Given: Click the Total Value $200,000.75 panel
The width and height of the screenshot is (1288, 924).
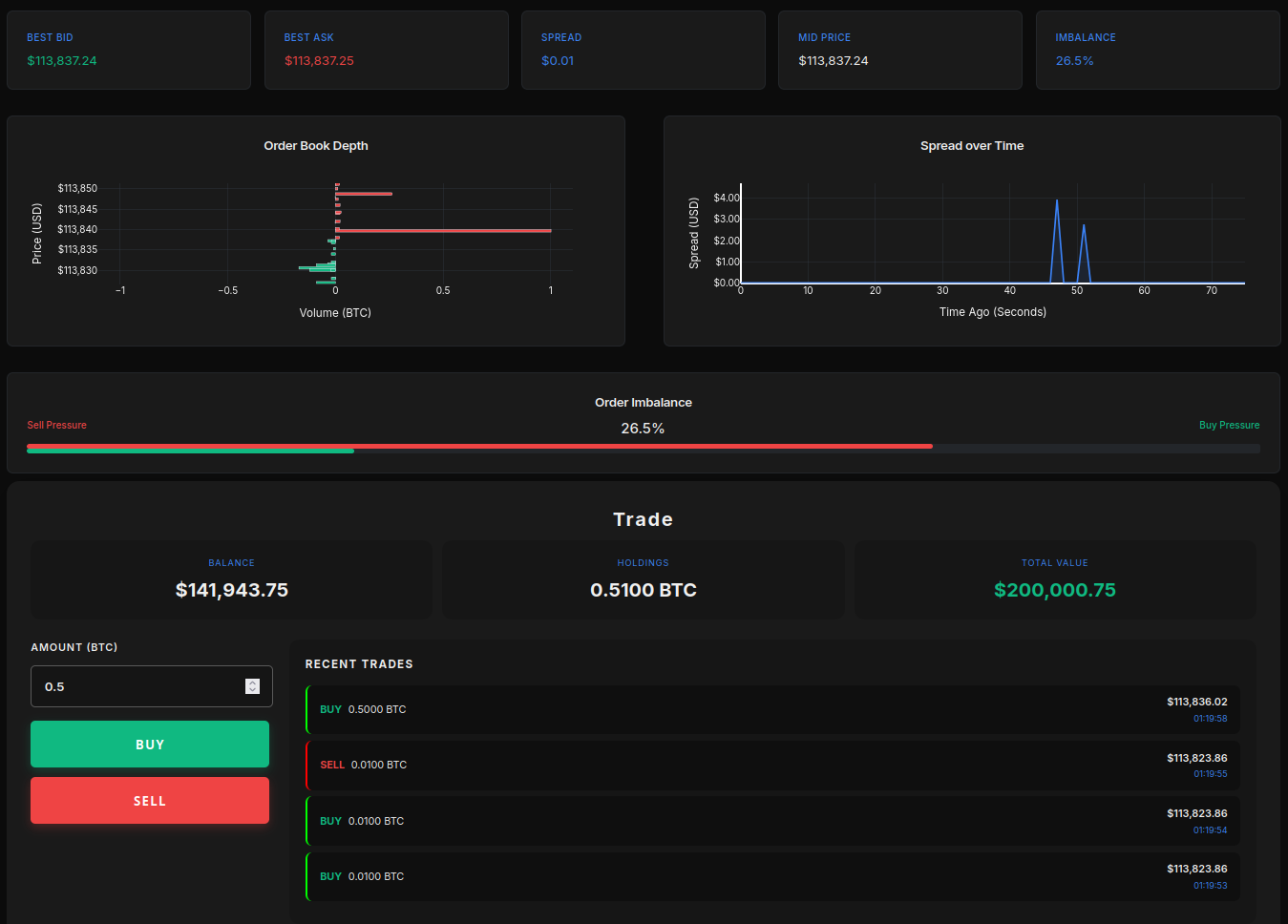Looking at the screenshot, I should (x=1055, y=580).
